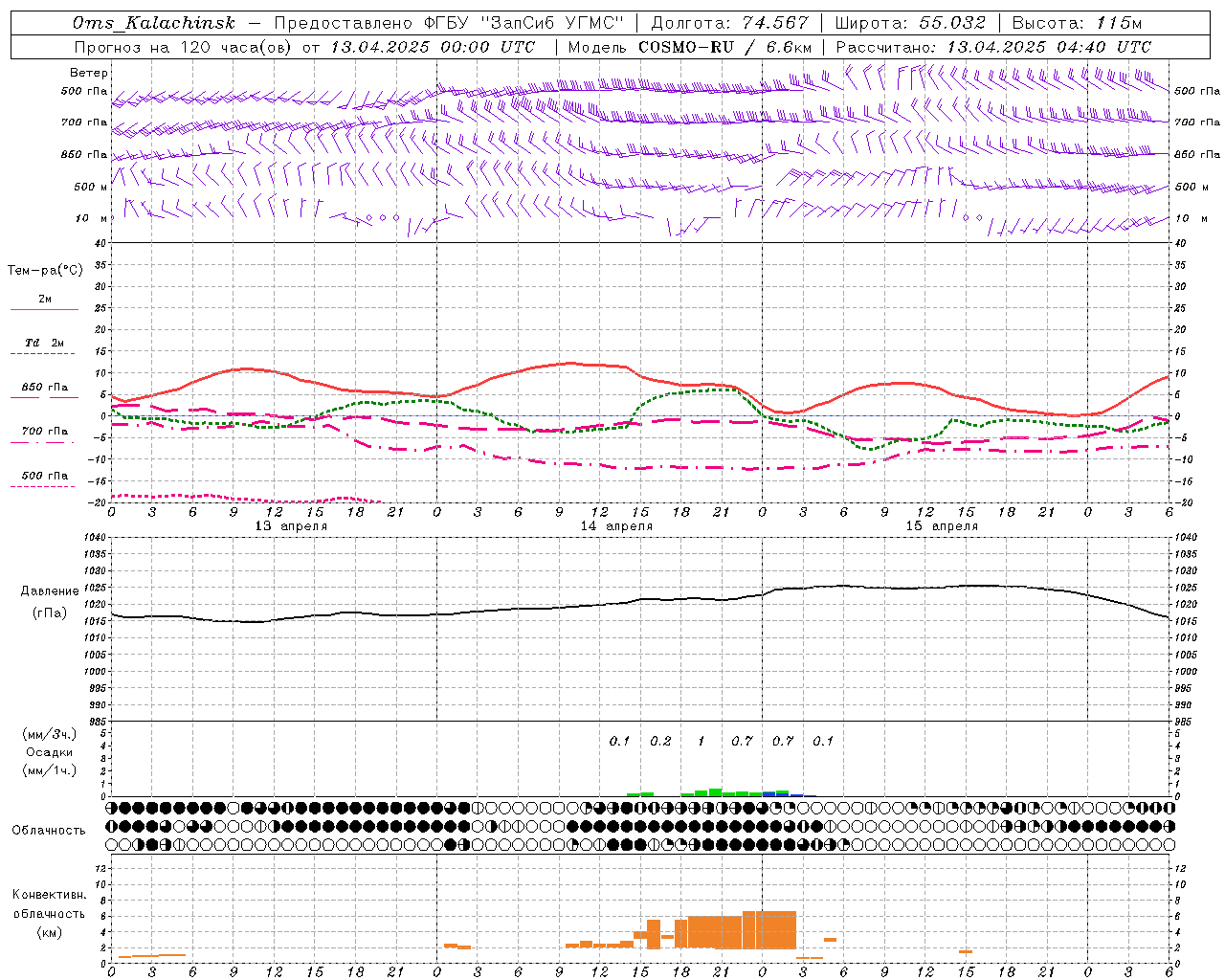1225x980 pixels.
Task: Click the (мм/3ч.) unit label
Action: [x=50, y=734]
